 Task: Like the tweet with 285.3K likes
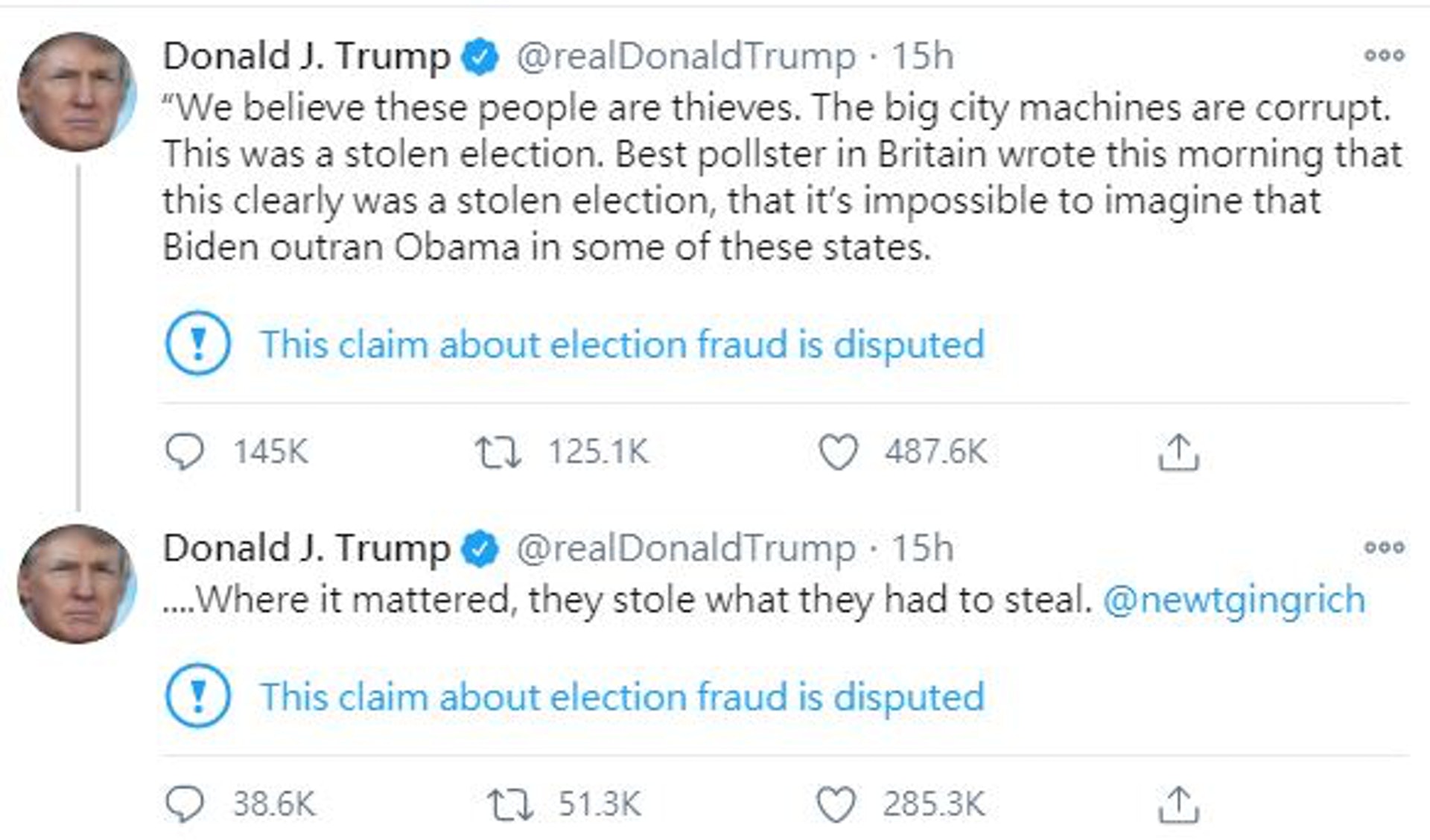coord(836,805)
